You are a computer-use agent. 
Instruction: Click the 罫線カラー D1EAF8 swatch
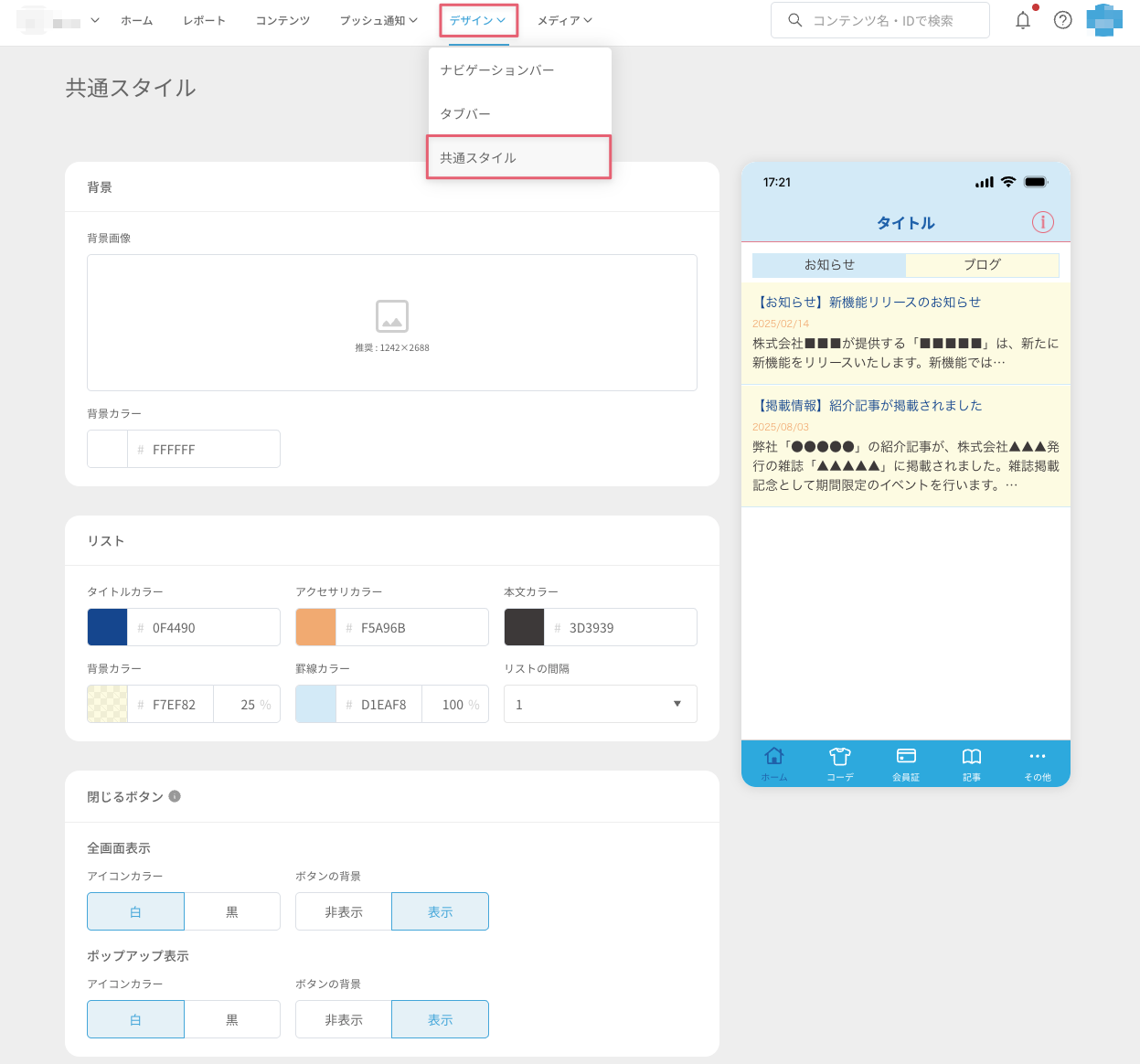(315, 704)
